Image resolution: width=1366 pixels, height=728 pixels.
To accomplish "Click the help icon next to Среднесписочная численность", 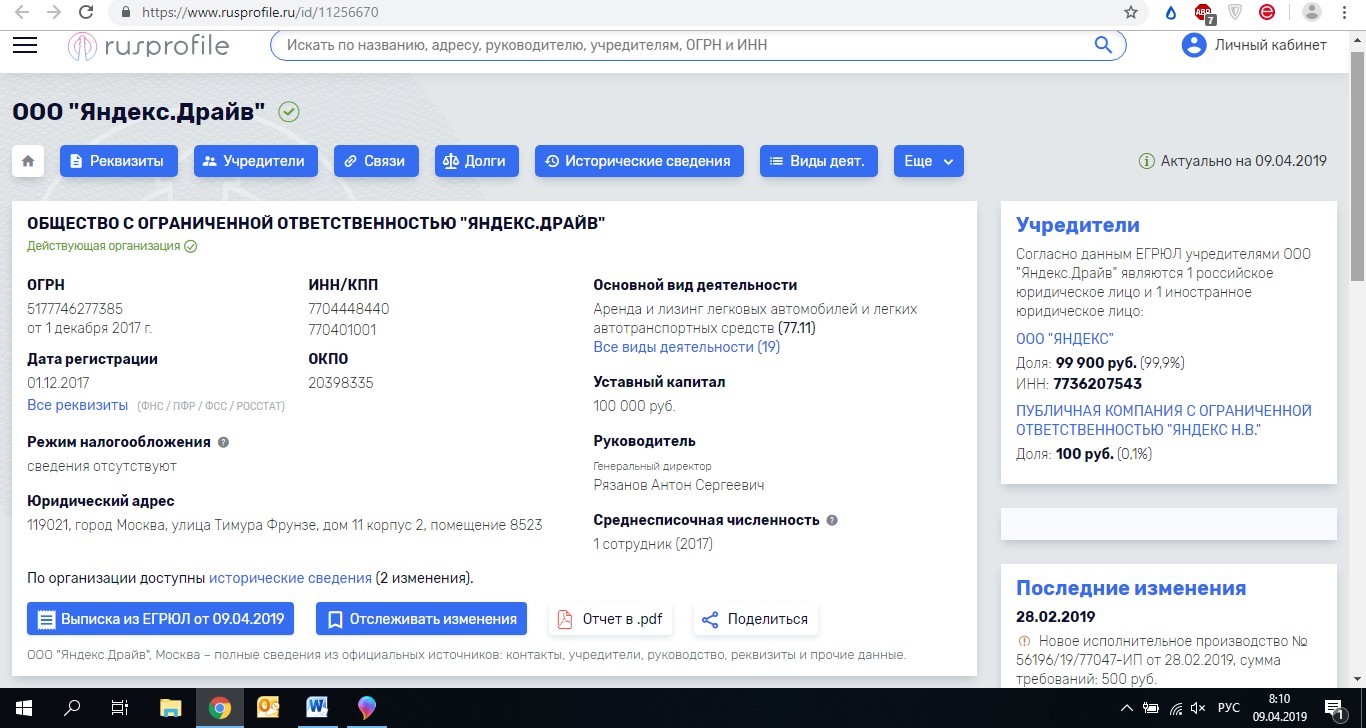I will point(832,520).
